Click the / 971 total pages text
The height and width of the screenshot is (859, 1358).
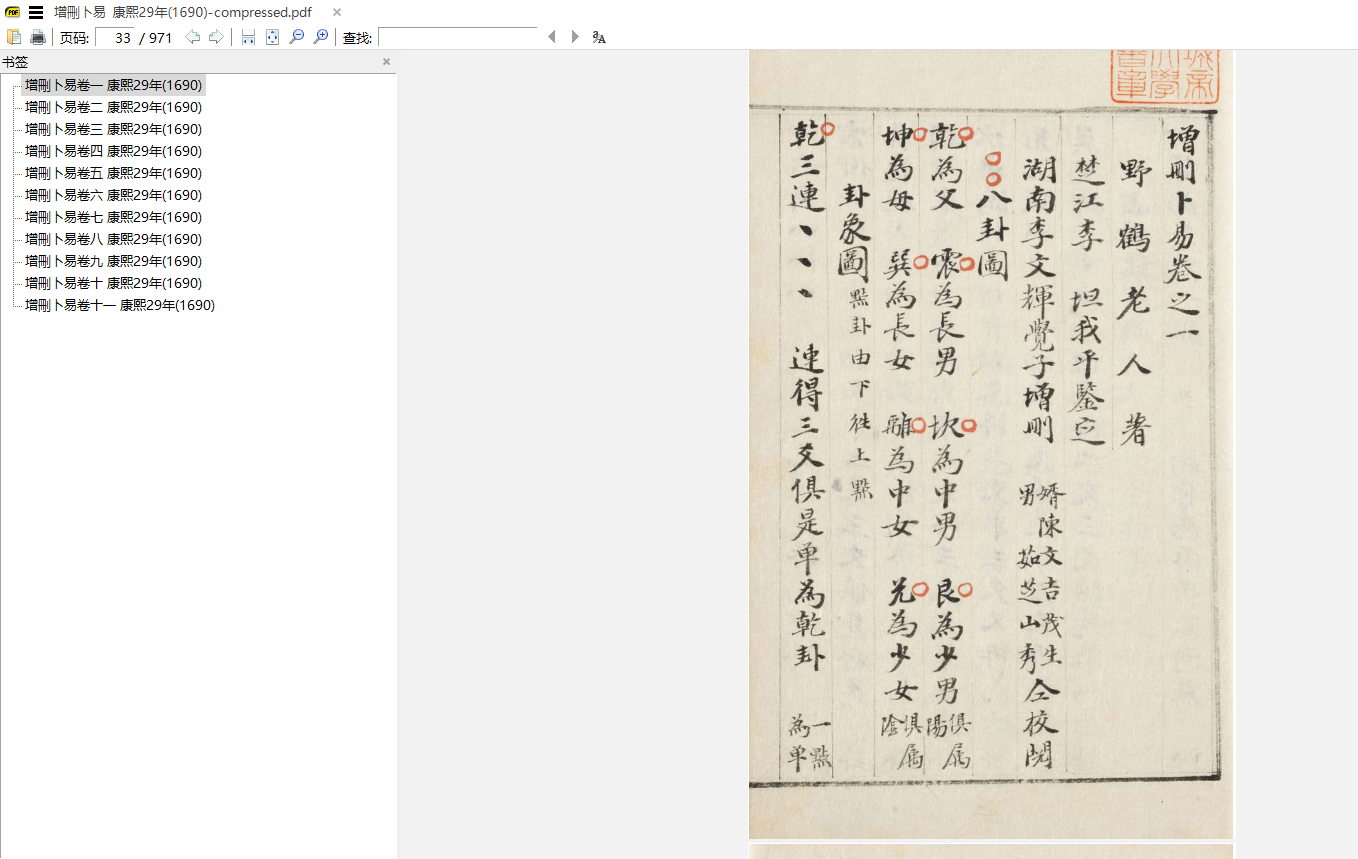tap(156, 38)
